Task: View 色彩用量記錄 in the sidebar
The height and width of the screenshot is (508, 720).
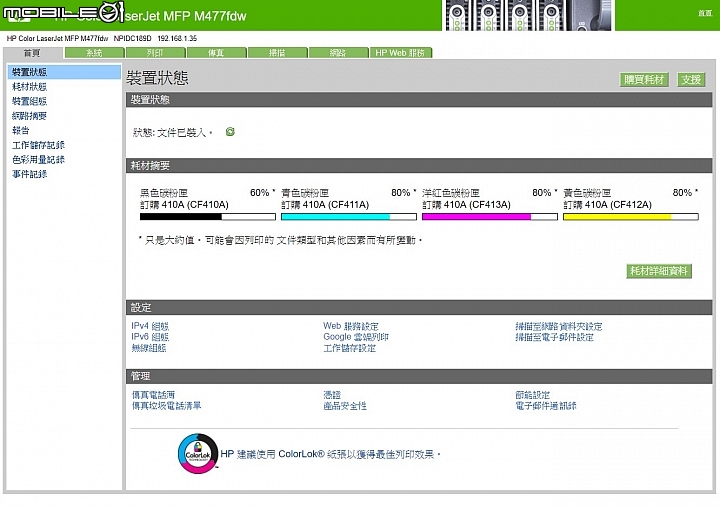Action: pyautogui.click(x=38, y=160)
